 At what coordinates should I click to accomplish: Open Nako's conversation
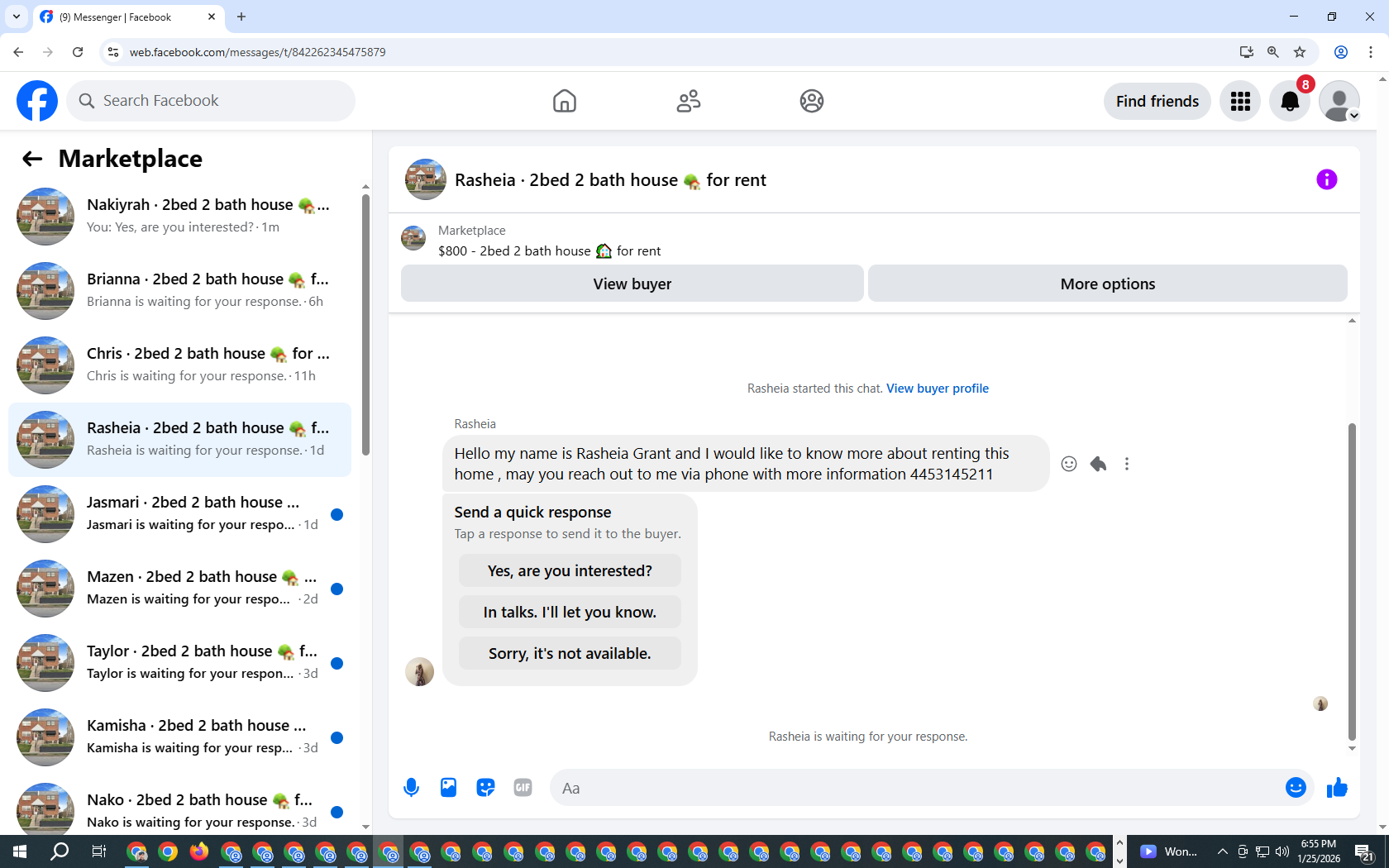point(180,809)
